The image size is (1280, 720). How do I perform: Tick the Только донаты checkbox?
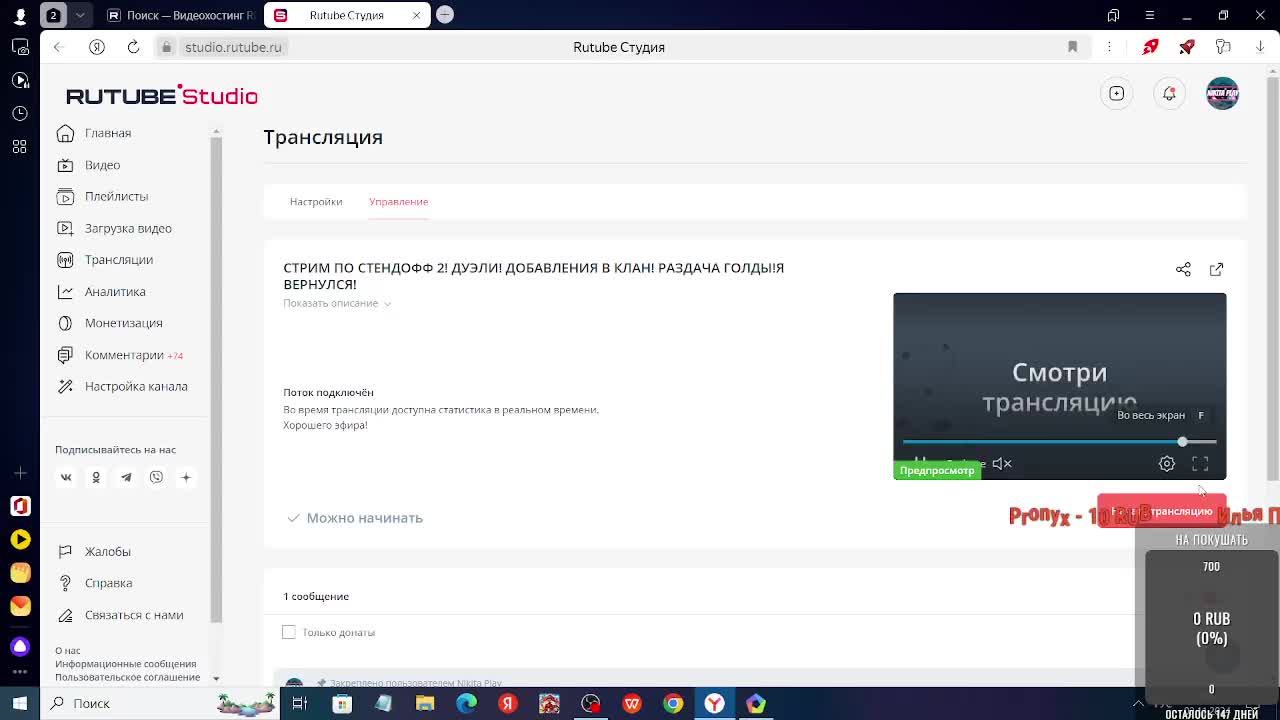click(289, 632)
